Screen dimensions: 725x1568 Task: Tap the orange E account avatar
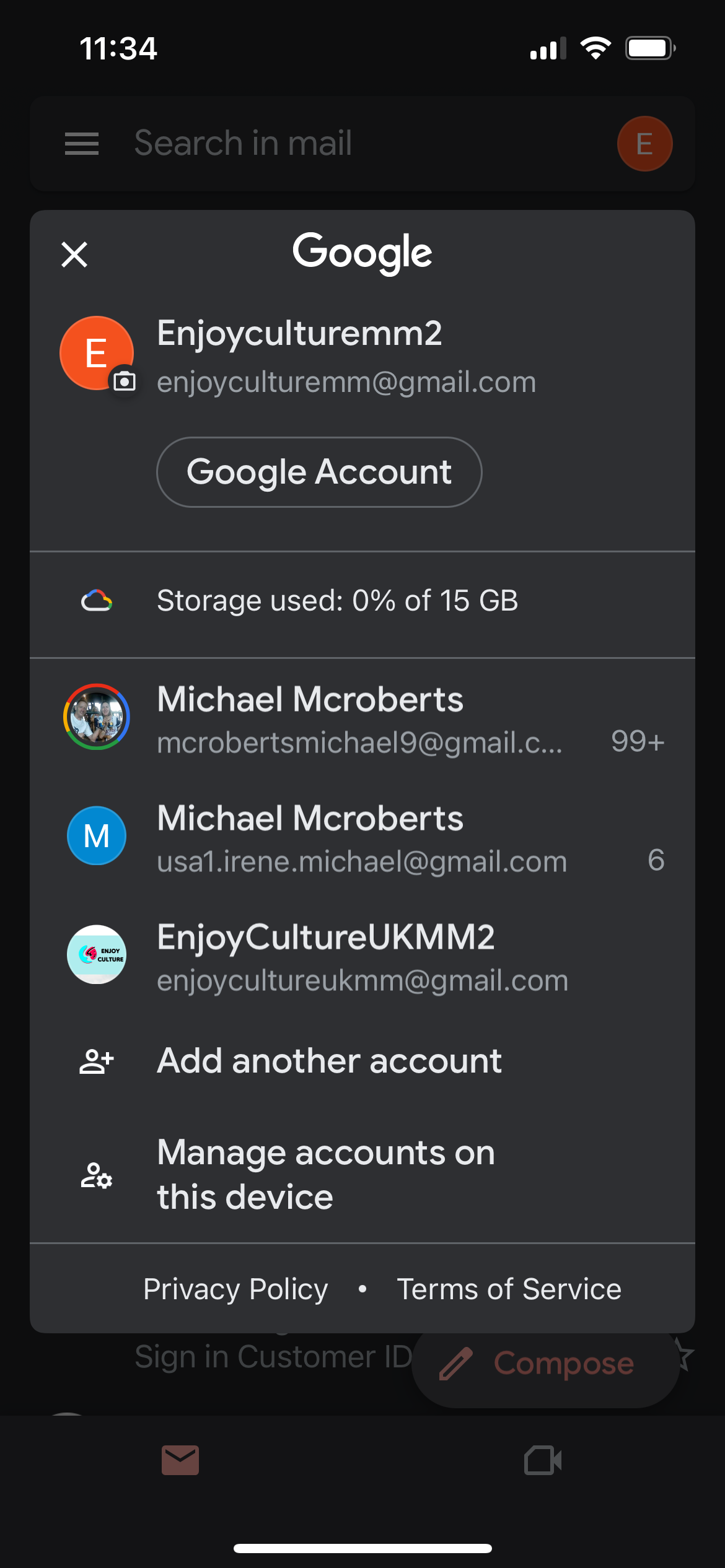pyautogui.click(x=96, y=353)
